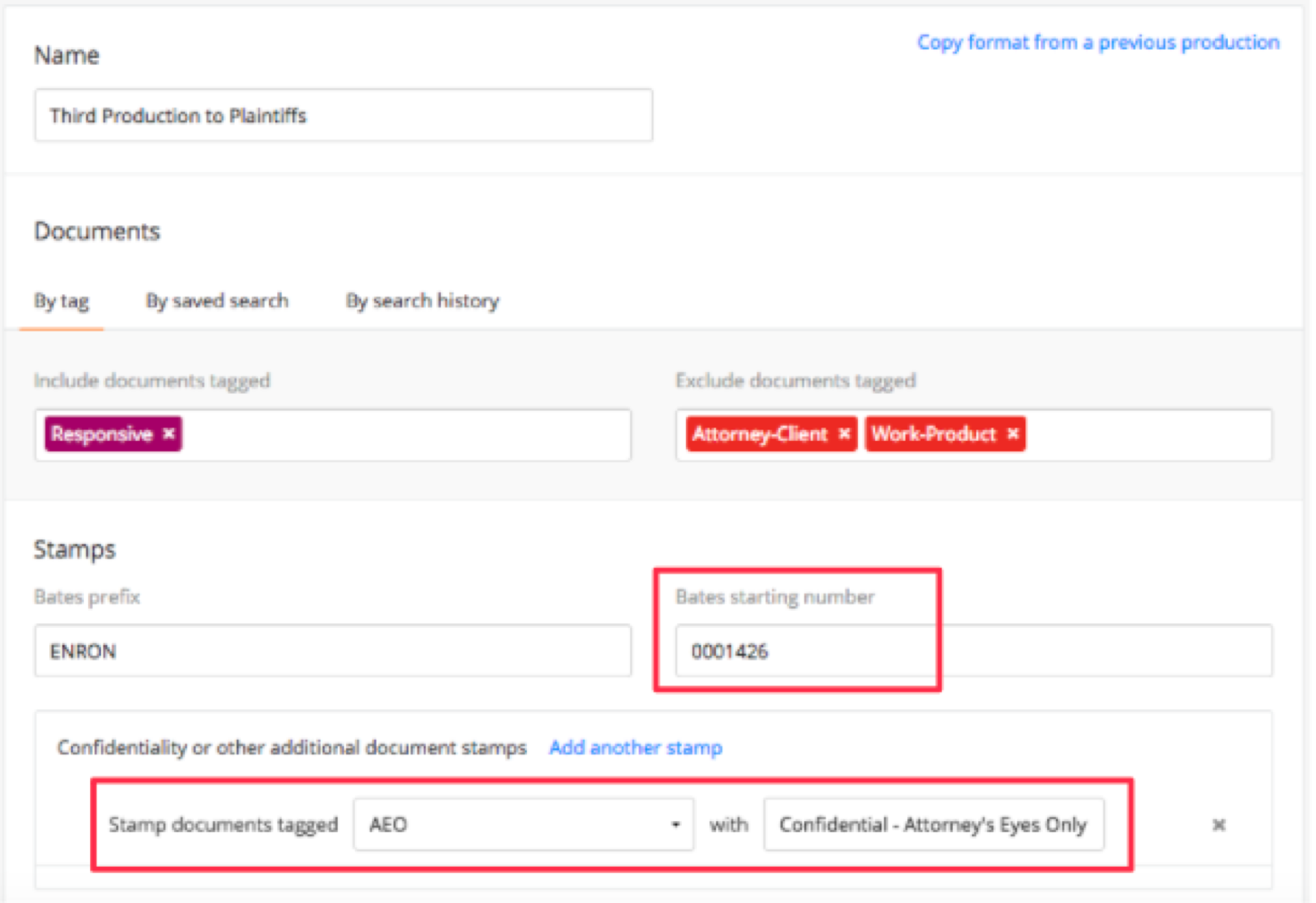
Task: Click the Stamp documents tagged label
Action: click(x=224, y=825)
